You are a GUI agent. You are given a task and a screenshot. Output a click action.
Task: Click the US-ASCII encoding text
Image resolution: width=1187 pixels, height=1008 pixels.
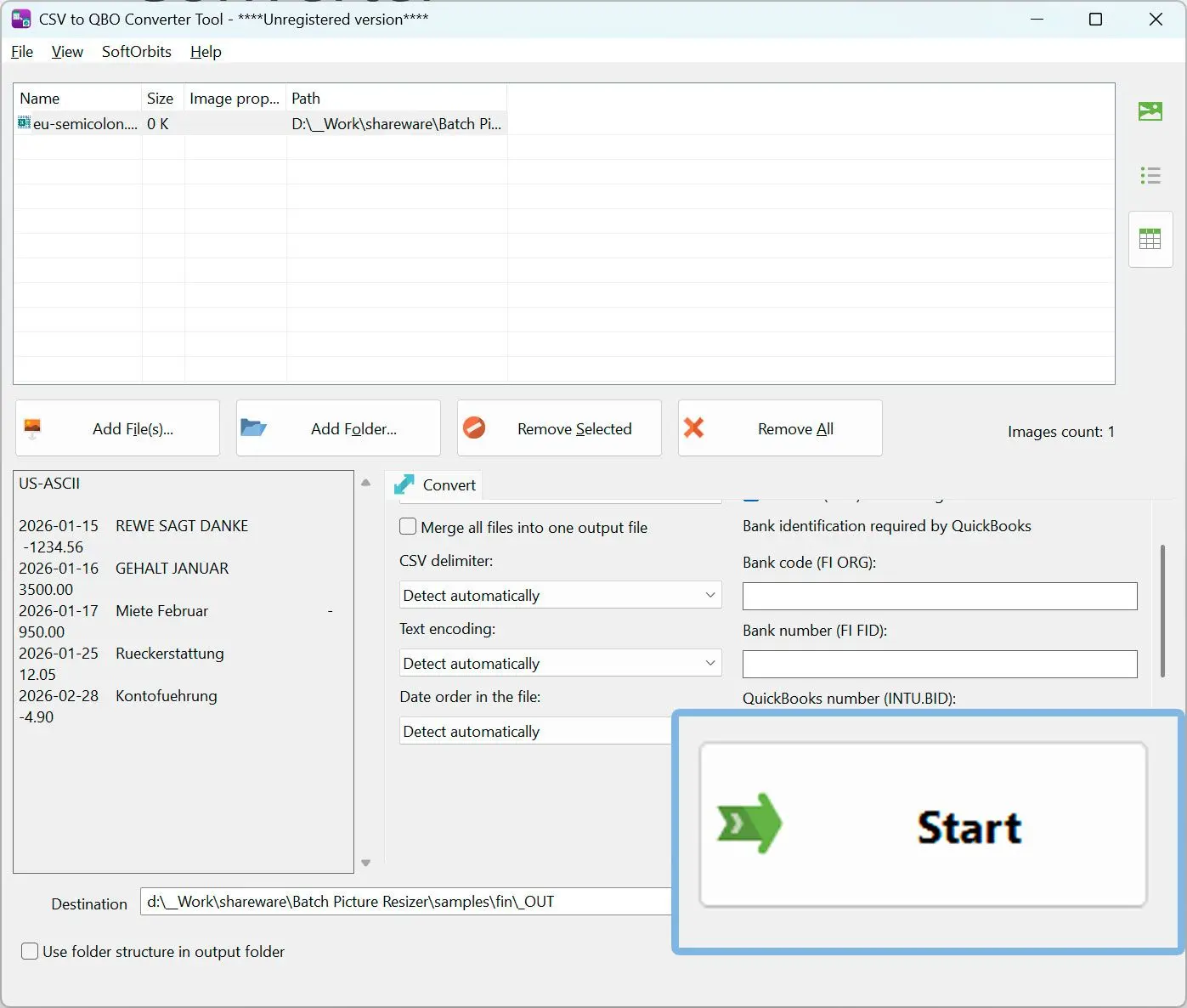pyautogui.click(x=49, y=484)
